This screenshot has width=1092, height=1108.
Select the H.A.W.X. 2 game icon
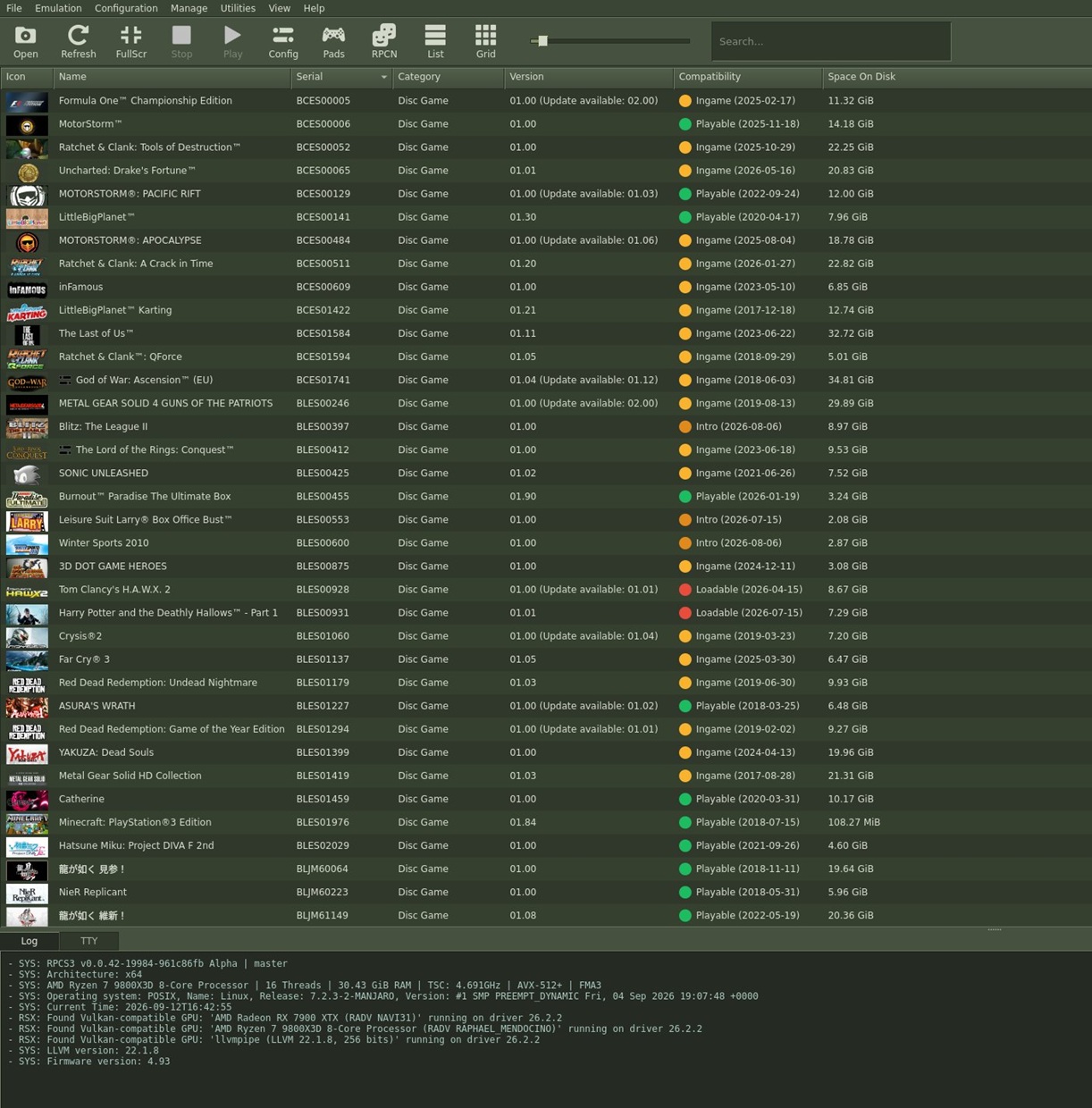click(x=27, y=590)
